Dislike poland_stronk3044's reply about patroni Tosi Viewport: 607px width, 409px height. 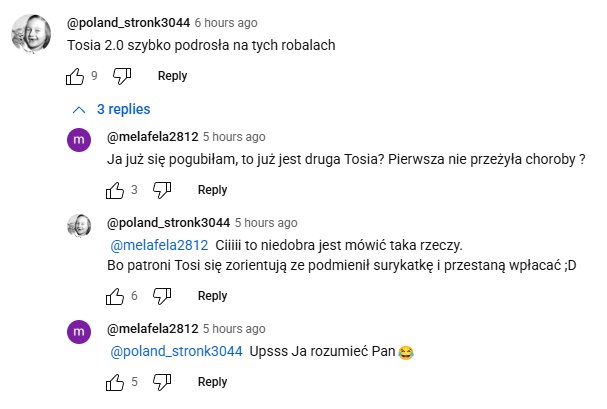point(162,296)
